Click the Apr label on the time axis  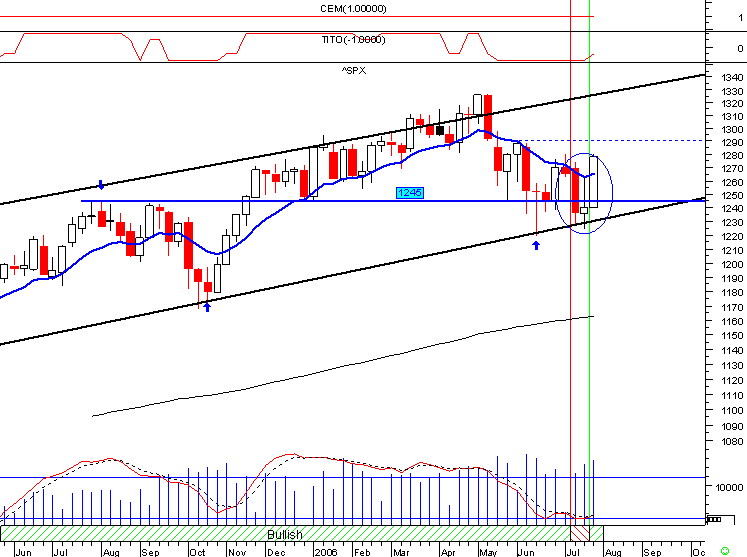(x=448, y=552)
